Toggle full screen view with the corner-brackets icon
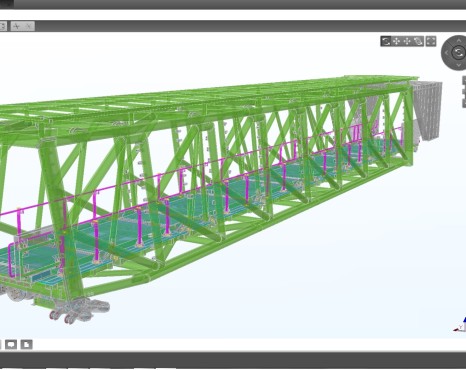The width and height of the screenshot is (466, 370). pos(431,41)
